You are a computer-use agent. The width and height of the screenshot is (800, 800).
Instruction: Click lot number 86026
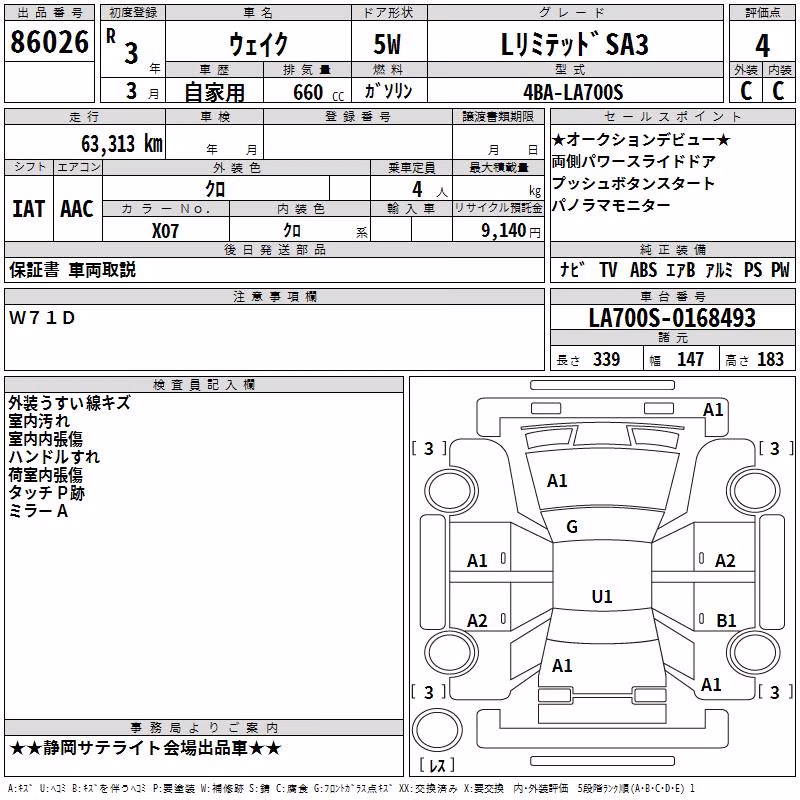[x=49, y=42]
